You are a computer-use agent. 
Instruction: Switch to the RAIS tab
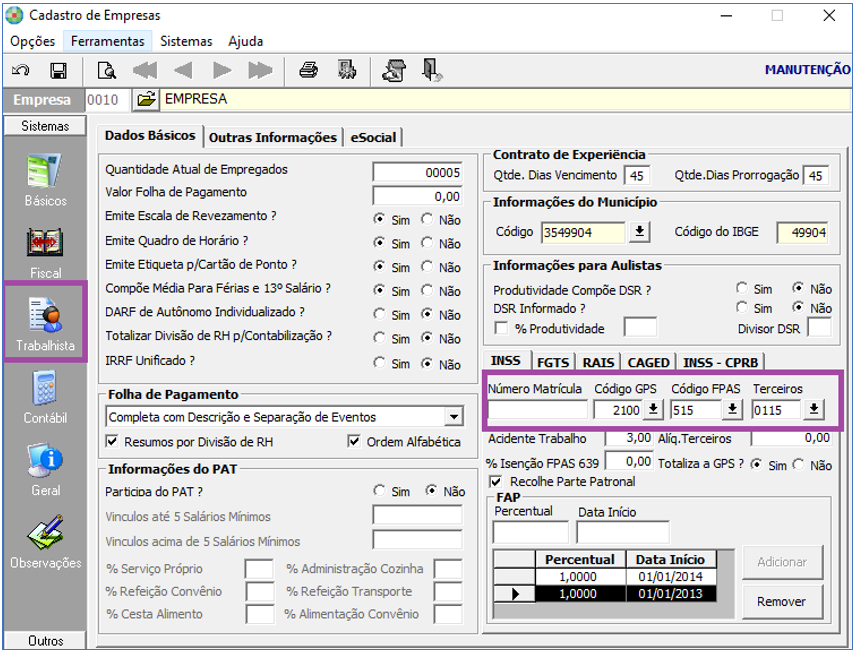[x=598, y=362]
